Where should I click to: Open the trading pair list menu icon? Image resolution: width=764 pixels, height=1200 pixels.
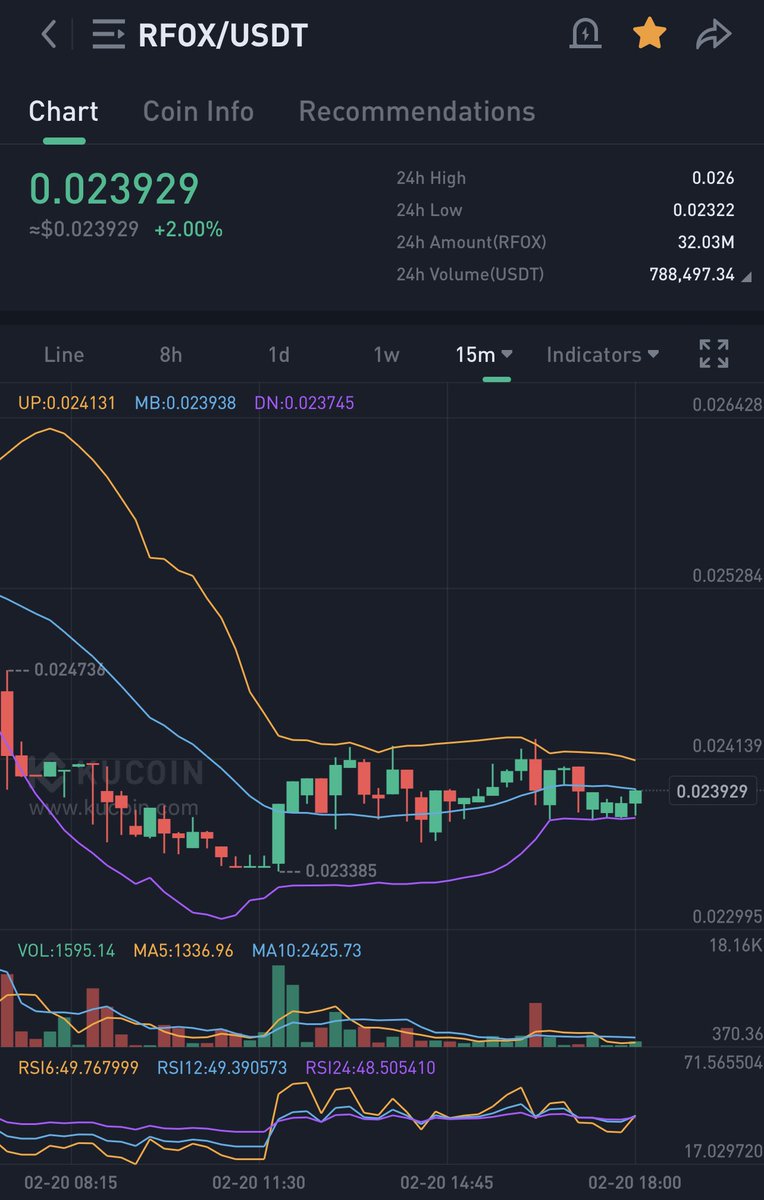point(108,34)
